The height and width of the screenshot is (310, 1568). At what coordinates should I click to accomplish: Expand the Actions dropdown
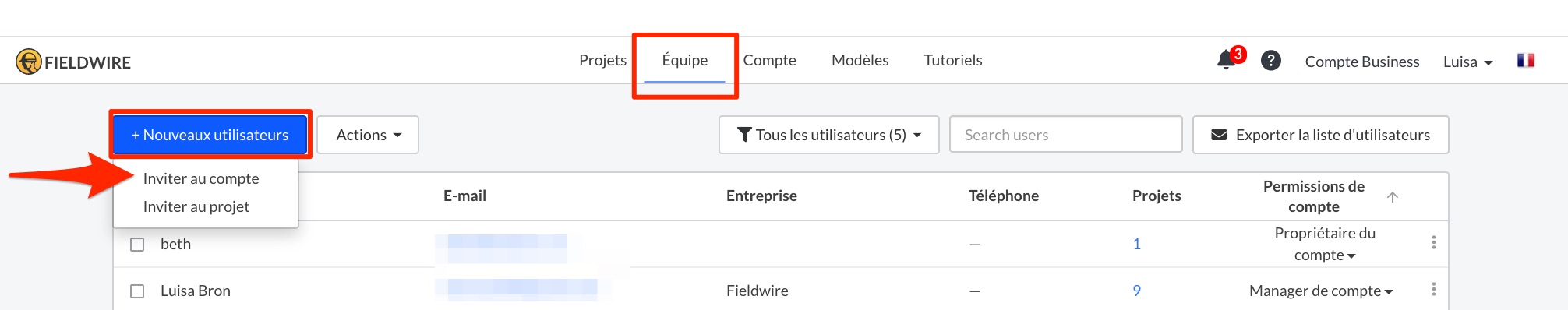[368, 135]
